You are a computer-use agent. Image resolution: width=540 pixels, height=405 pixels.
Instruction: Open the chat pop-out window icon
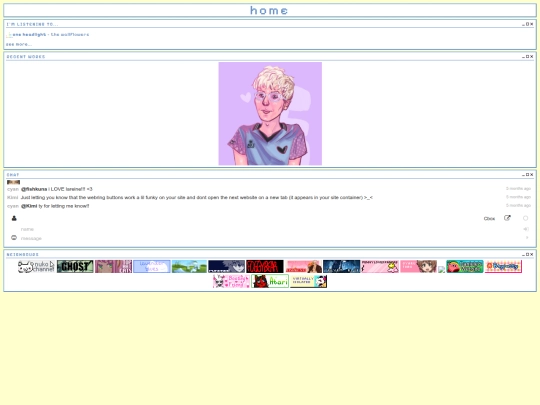[x=507, y=218]
